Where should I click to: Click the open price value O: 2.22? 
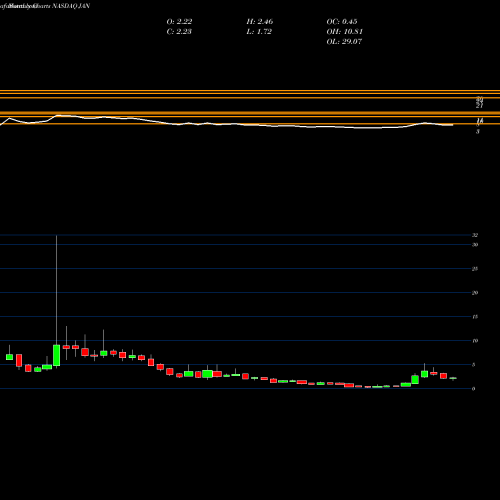179,21
